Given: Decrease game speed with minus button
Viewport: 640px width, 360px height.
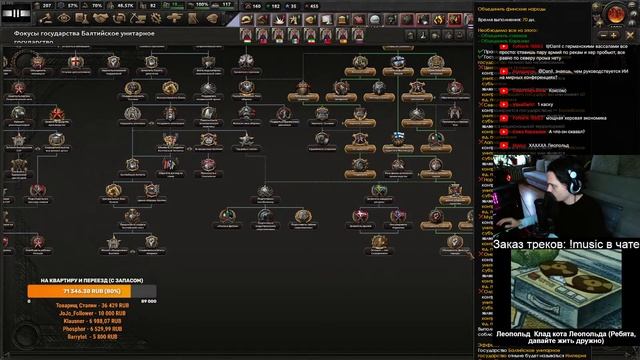Looking at the screenshot, I should point(603,36).
